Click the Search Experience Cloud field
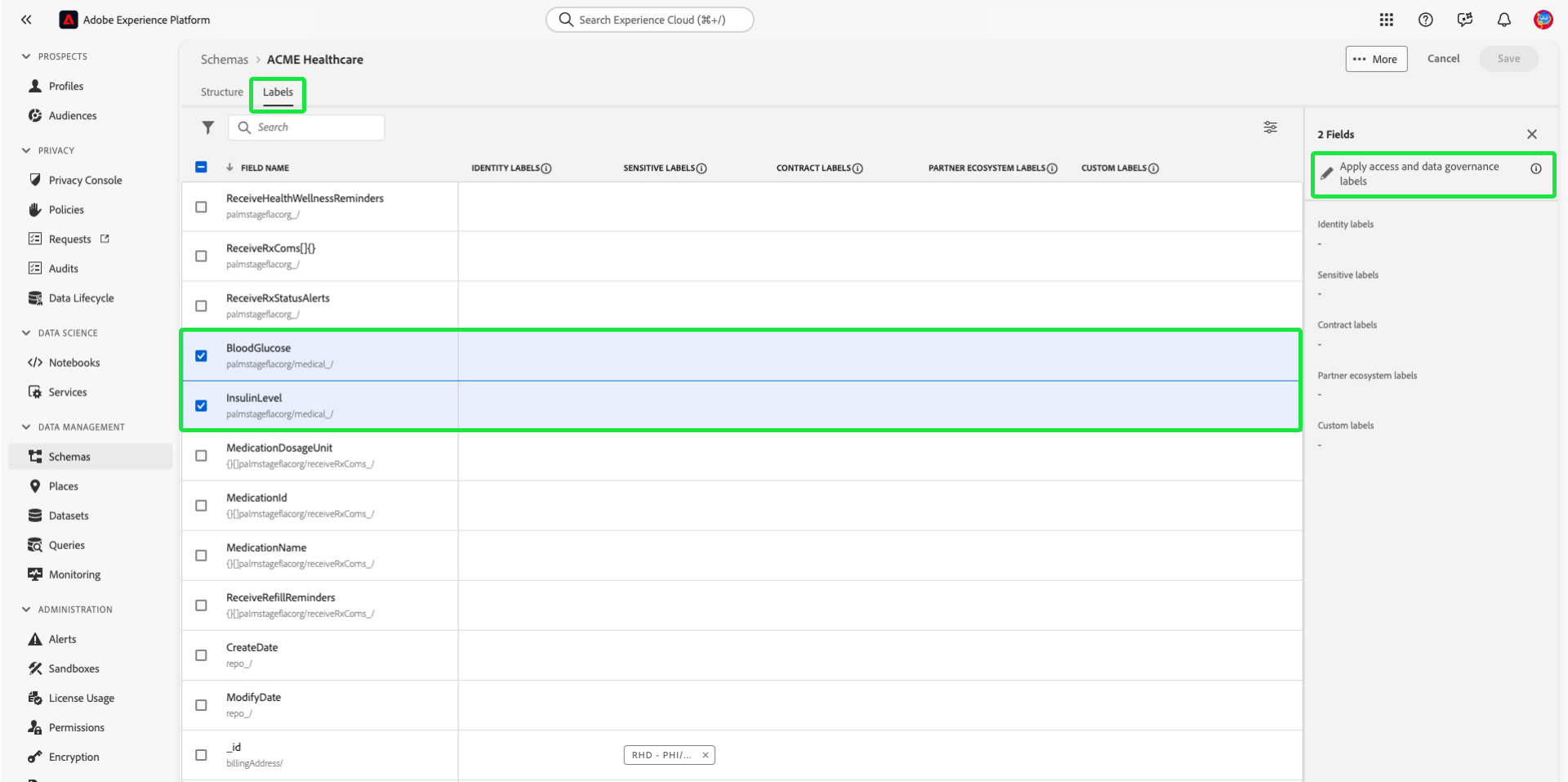 click(649, 20)
